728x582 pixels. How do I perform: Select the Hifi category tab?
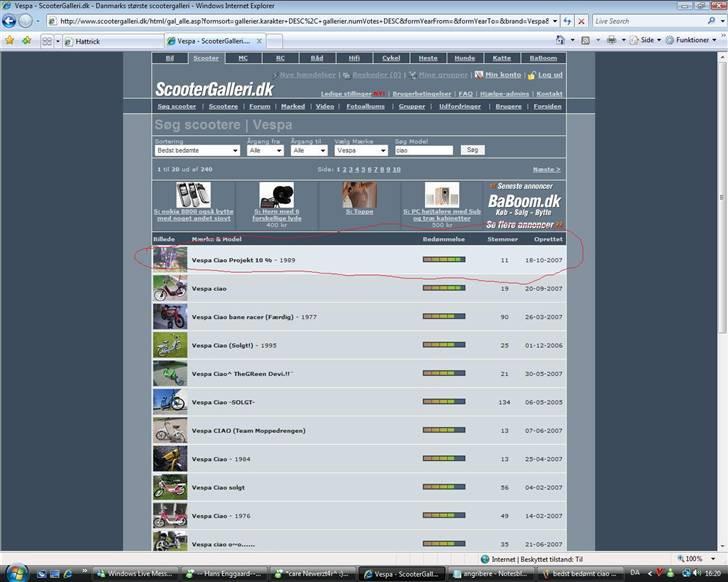[354, 58]
